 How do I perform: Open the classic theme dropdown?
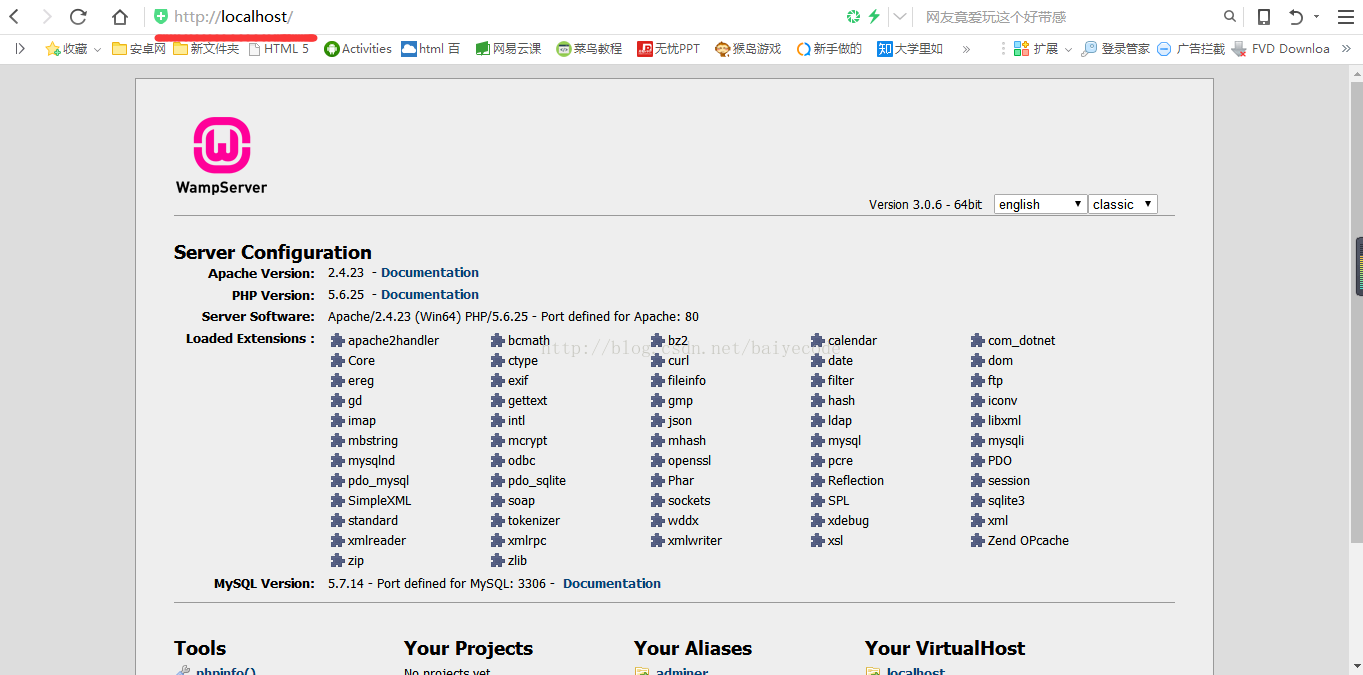[1123, 204]
